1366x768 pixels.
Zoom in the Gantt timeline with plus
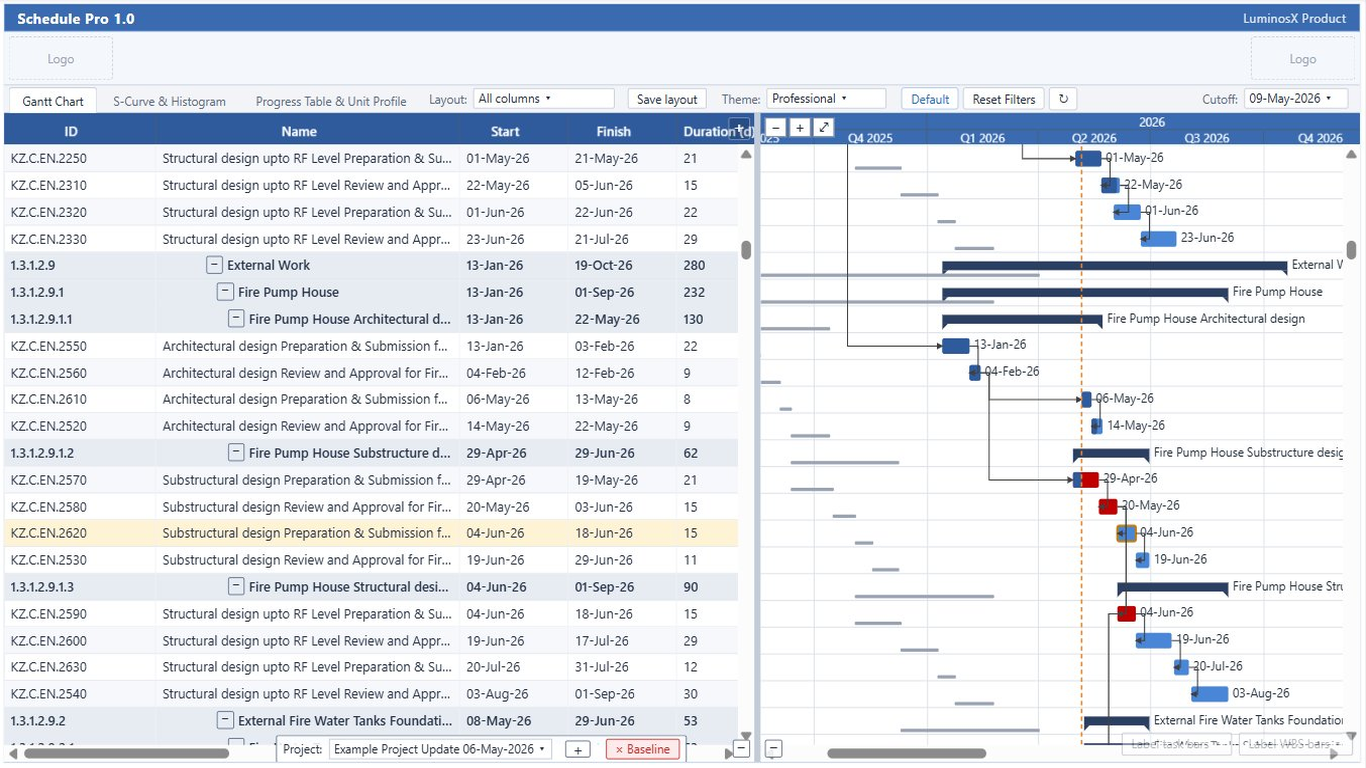(800, 128)
